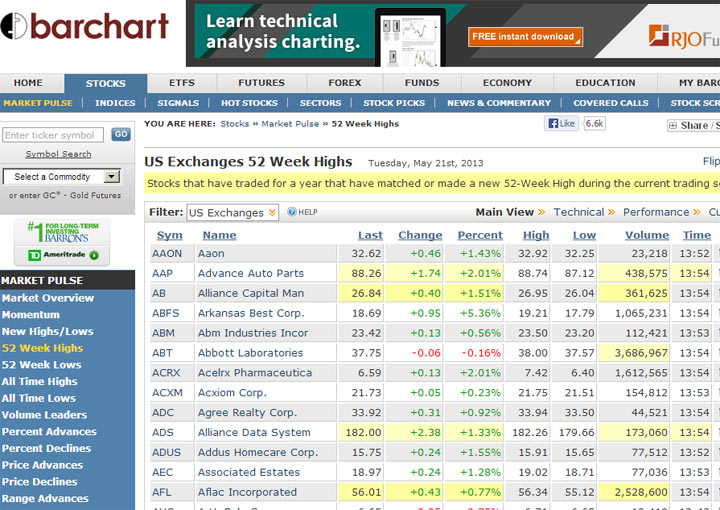Open Volume Leaders in sidebar
Viewport: 720px width, 510px height.
tap(44, 415)
